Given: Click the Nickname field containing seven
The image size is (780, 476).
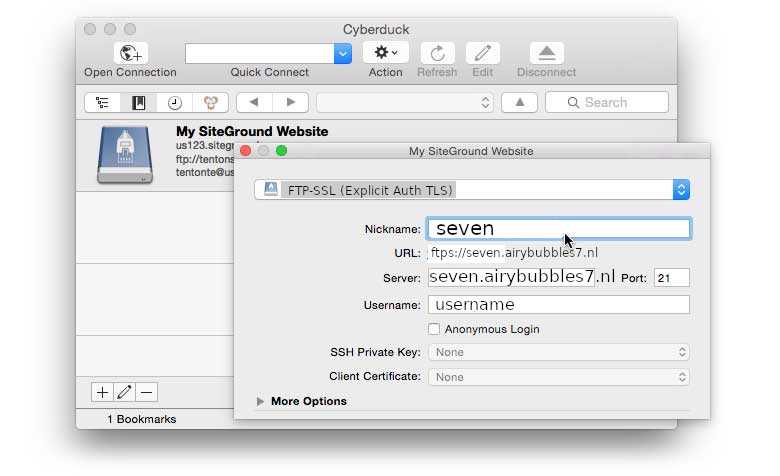Looking at the screenshot, I should pyautogui.click(x=559, y=229).
